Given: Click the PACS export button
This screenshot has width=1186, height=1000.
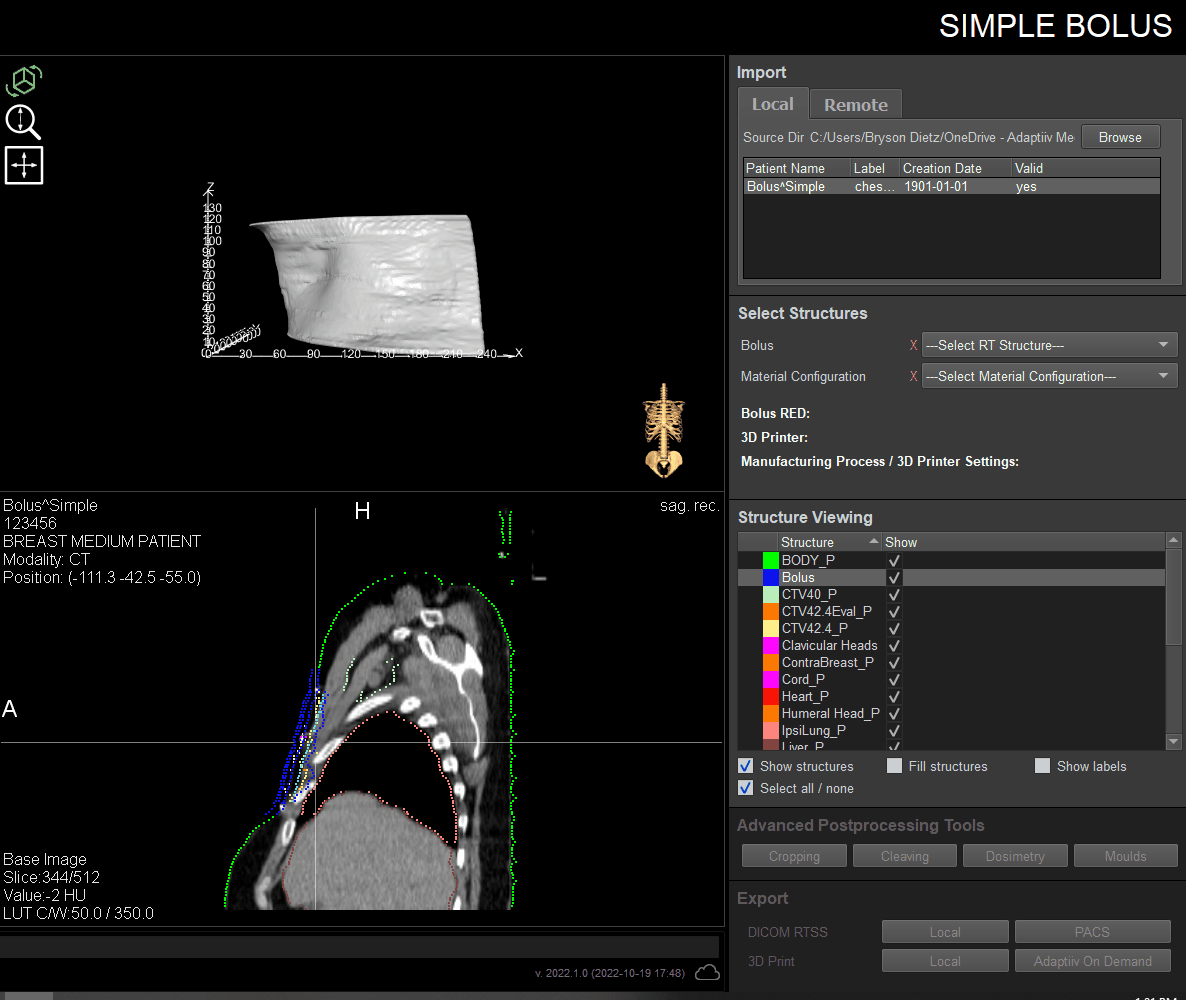Looking at the screenshot, I should [x=1092, y=932].
